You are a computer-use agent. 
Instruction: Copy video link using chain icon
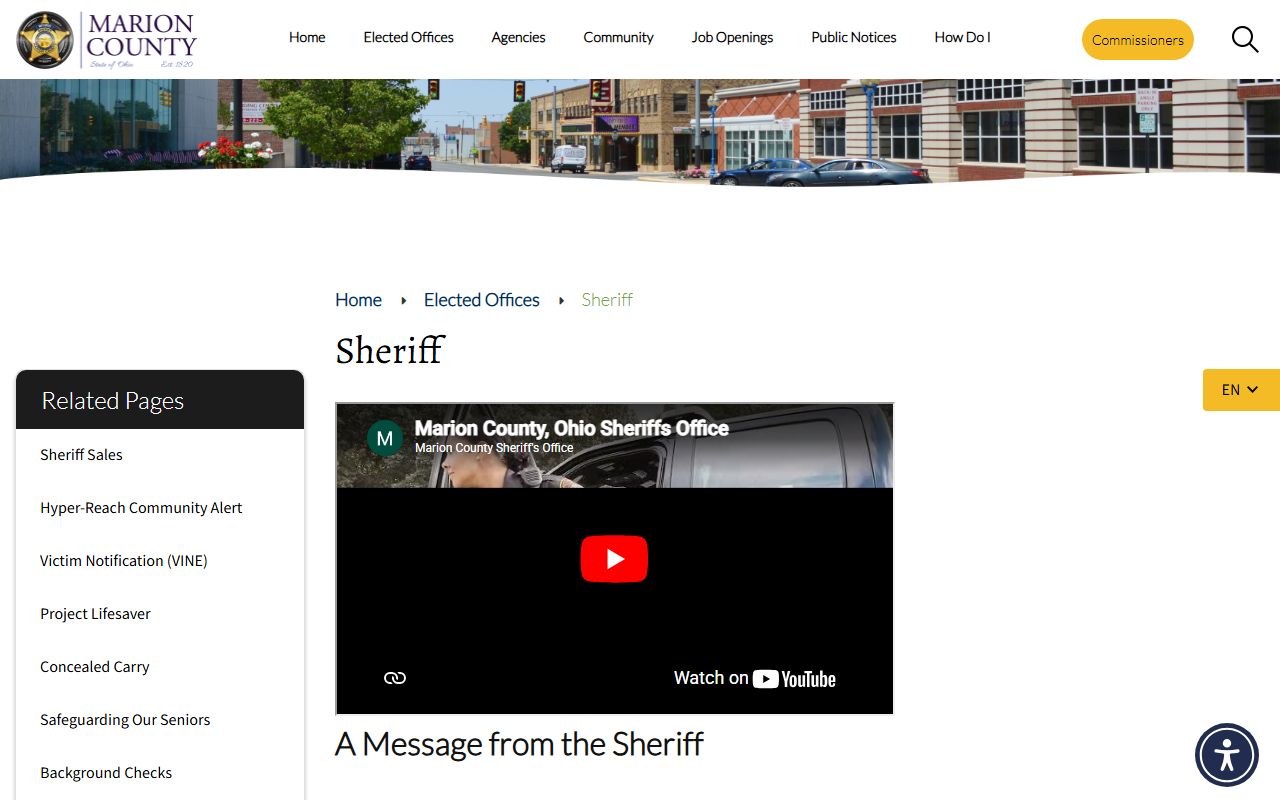(x=395, y=678)
